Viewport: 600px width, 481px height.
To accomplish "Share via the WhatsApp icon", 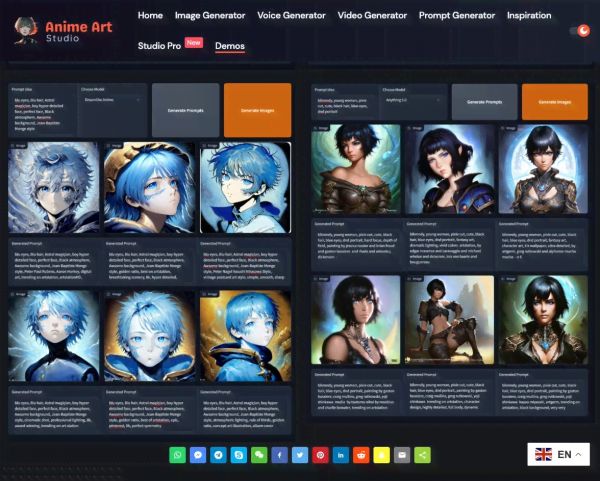I will pyautogui.click(x=178, y=455).
